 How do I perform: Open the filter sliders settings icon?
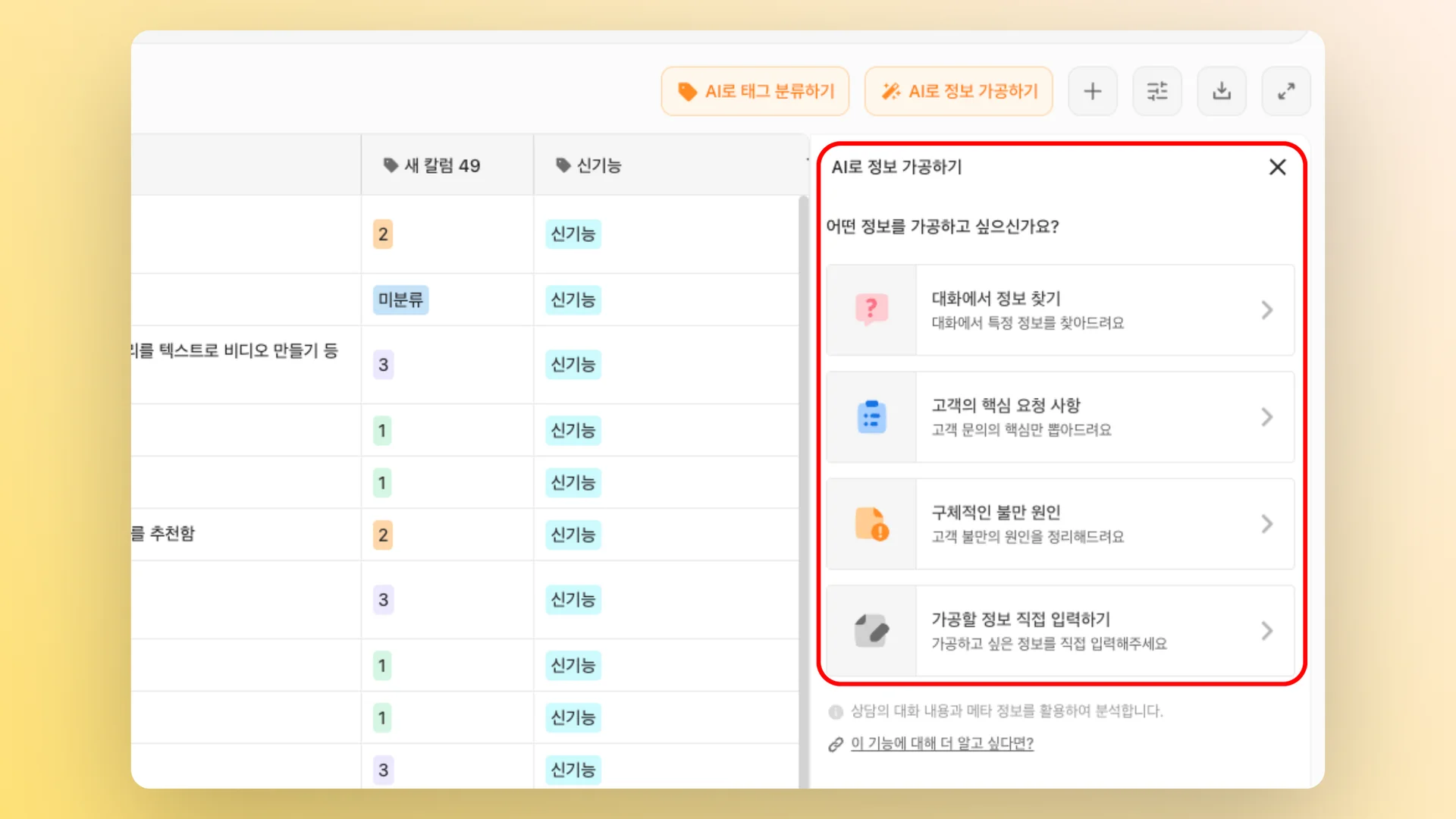tap(1156, 92)
